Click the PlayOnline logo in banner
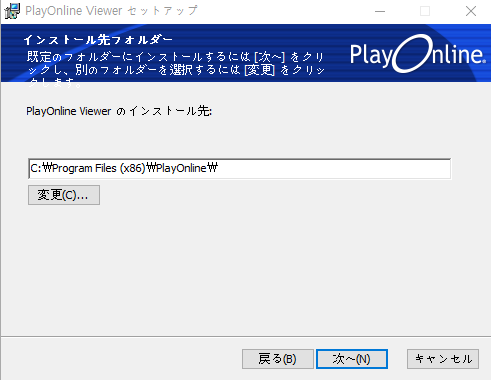 [x=418, y=54]
